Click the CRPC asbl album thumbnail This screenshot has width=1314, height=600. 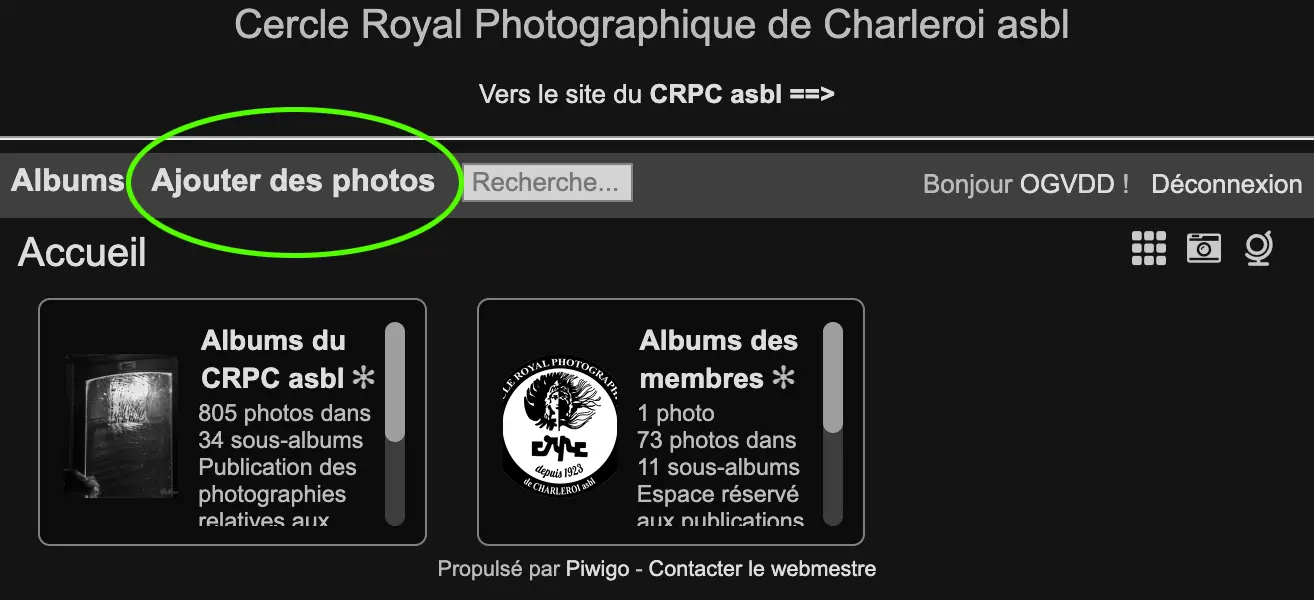(122, 424)
